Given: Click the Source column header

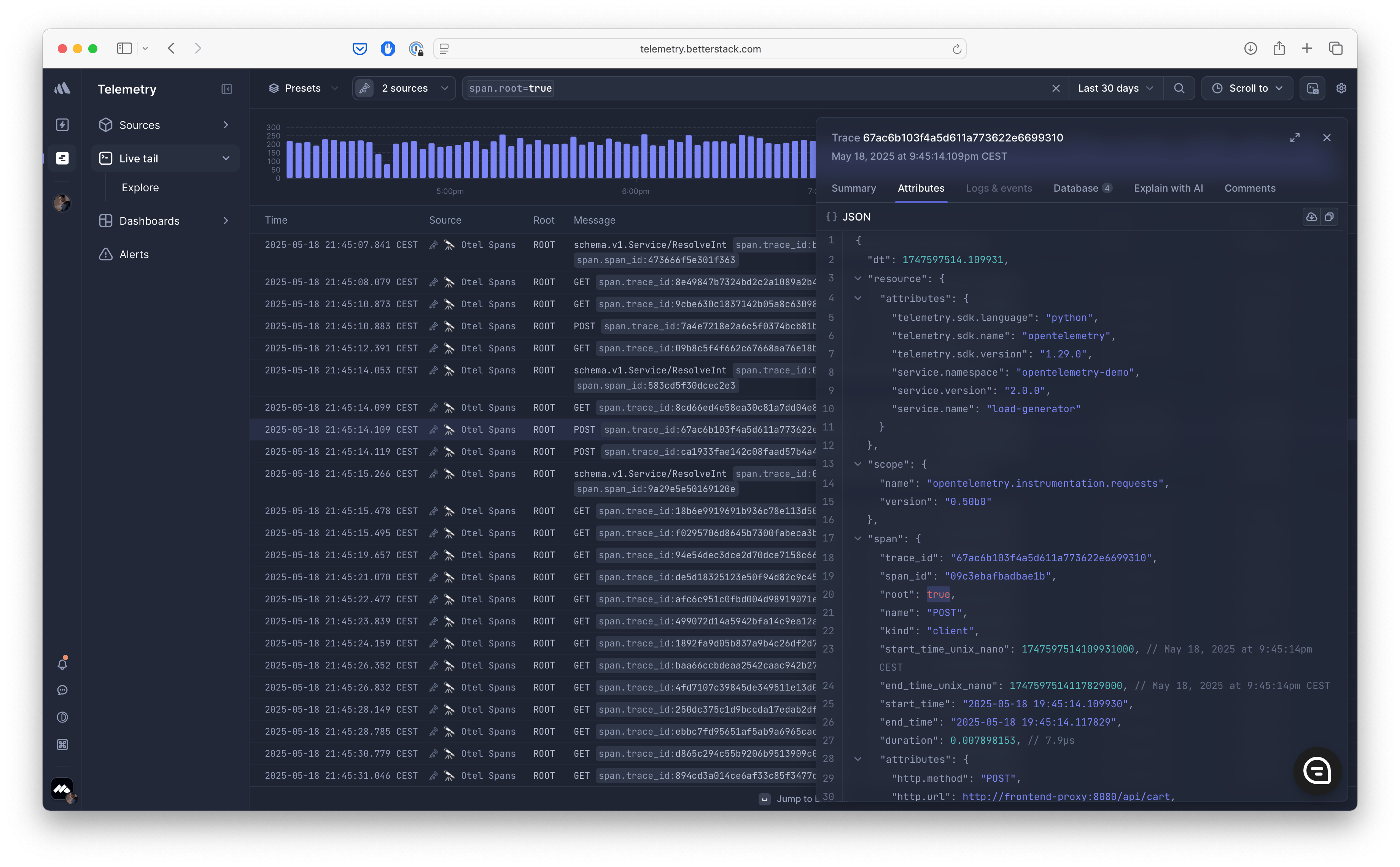Looking at the screenshot, I should pos(444,220).
